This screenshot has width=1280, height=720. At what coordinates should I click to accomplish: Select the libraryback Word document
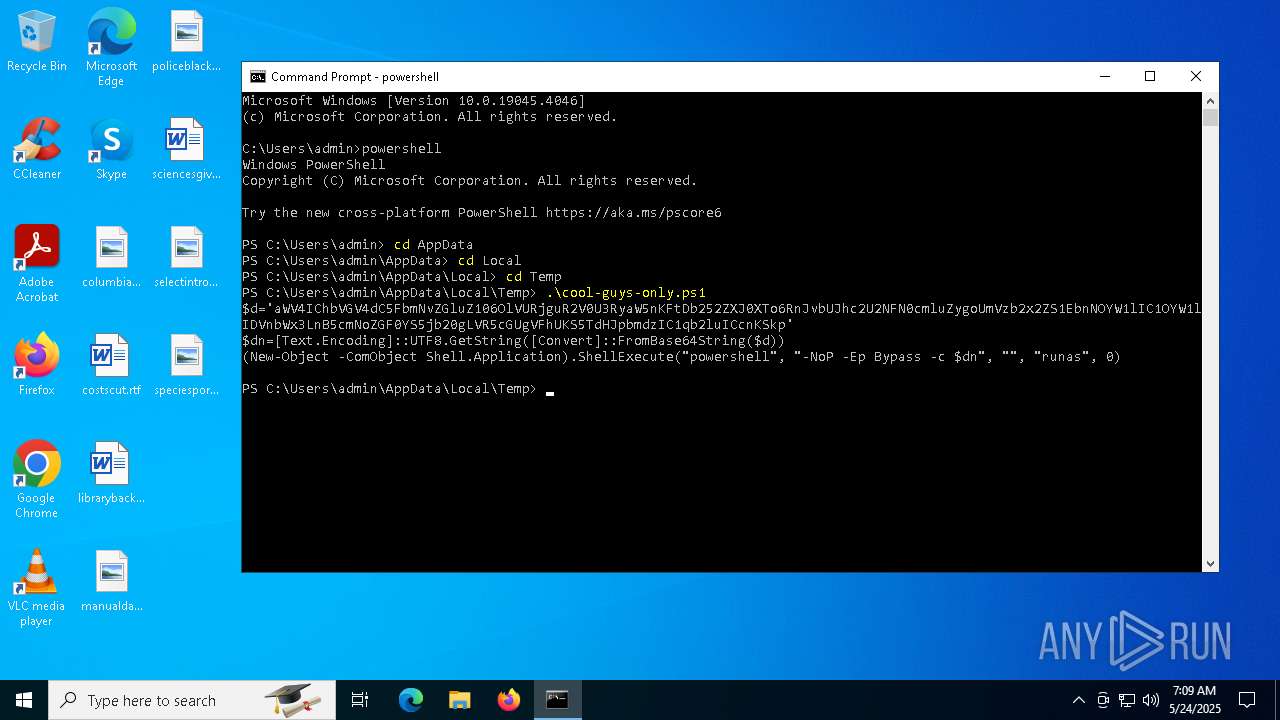coord(111,474)
